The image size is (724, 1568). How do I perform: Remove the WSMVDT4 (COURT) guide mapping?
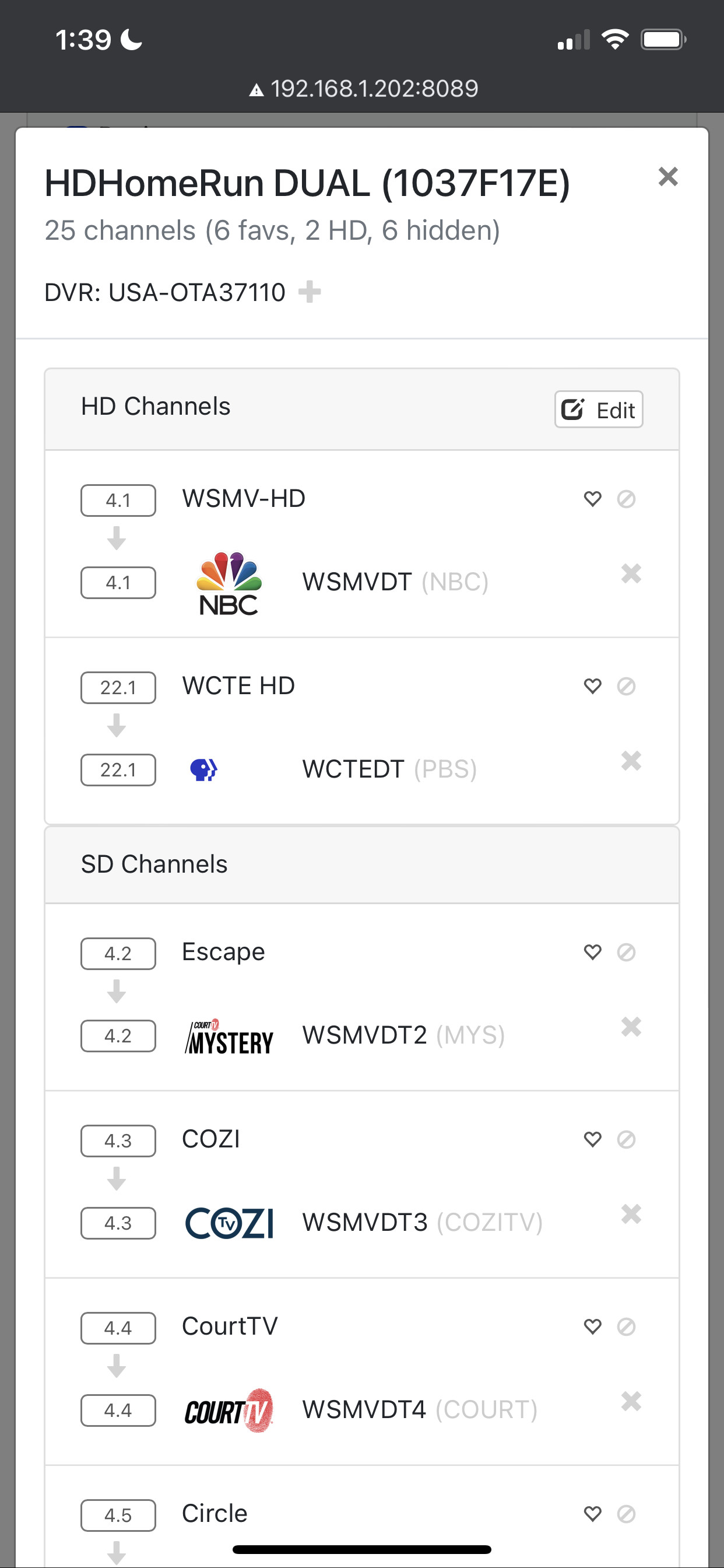click(x=631, y=1402)
